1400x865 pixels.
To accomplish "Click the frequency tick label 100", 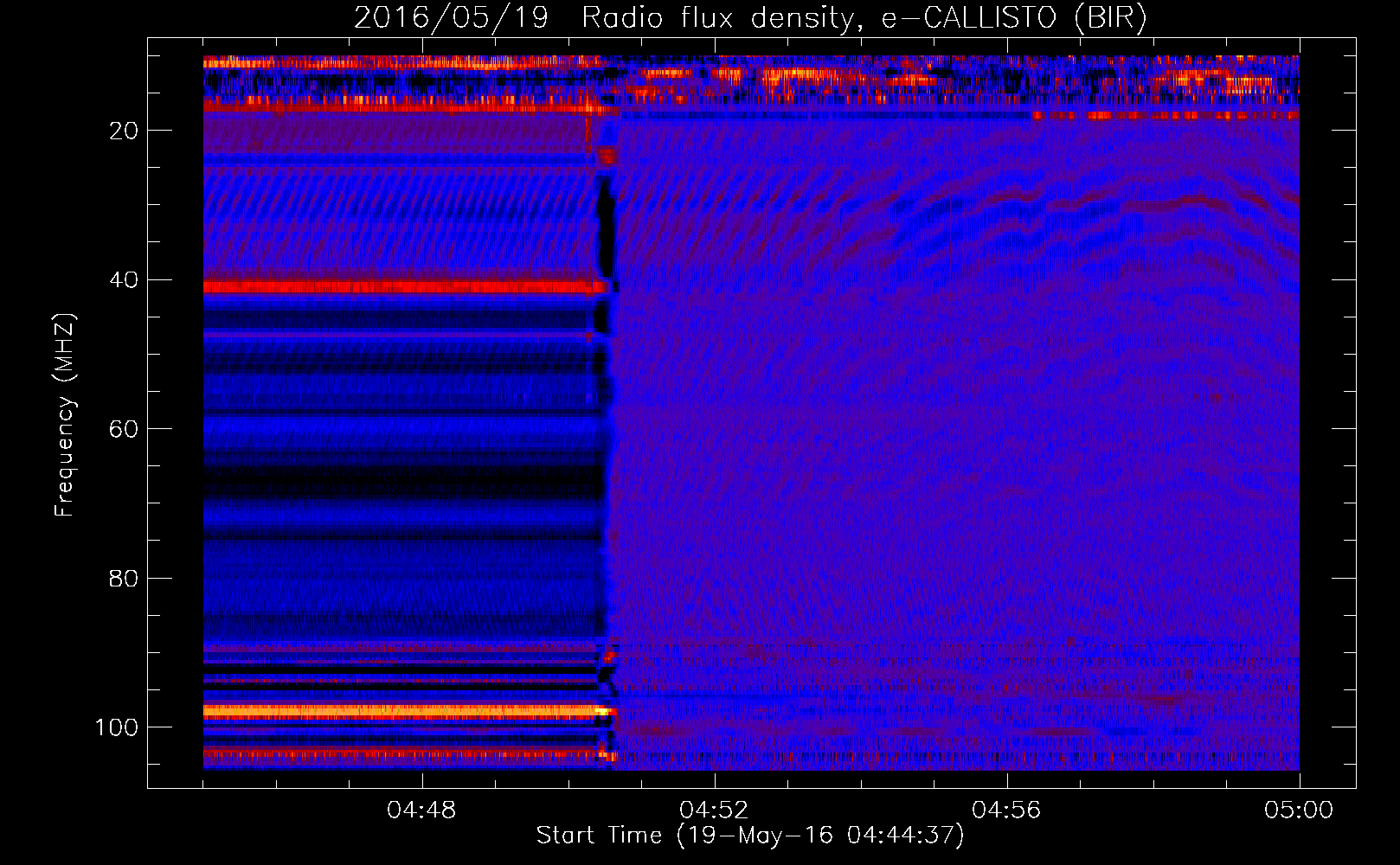I will (117, 727).
